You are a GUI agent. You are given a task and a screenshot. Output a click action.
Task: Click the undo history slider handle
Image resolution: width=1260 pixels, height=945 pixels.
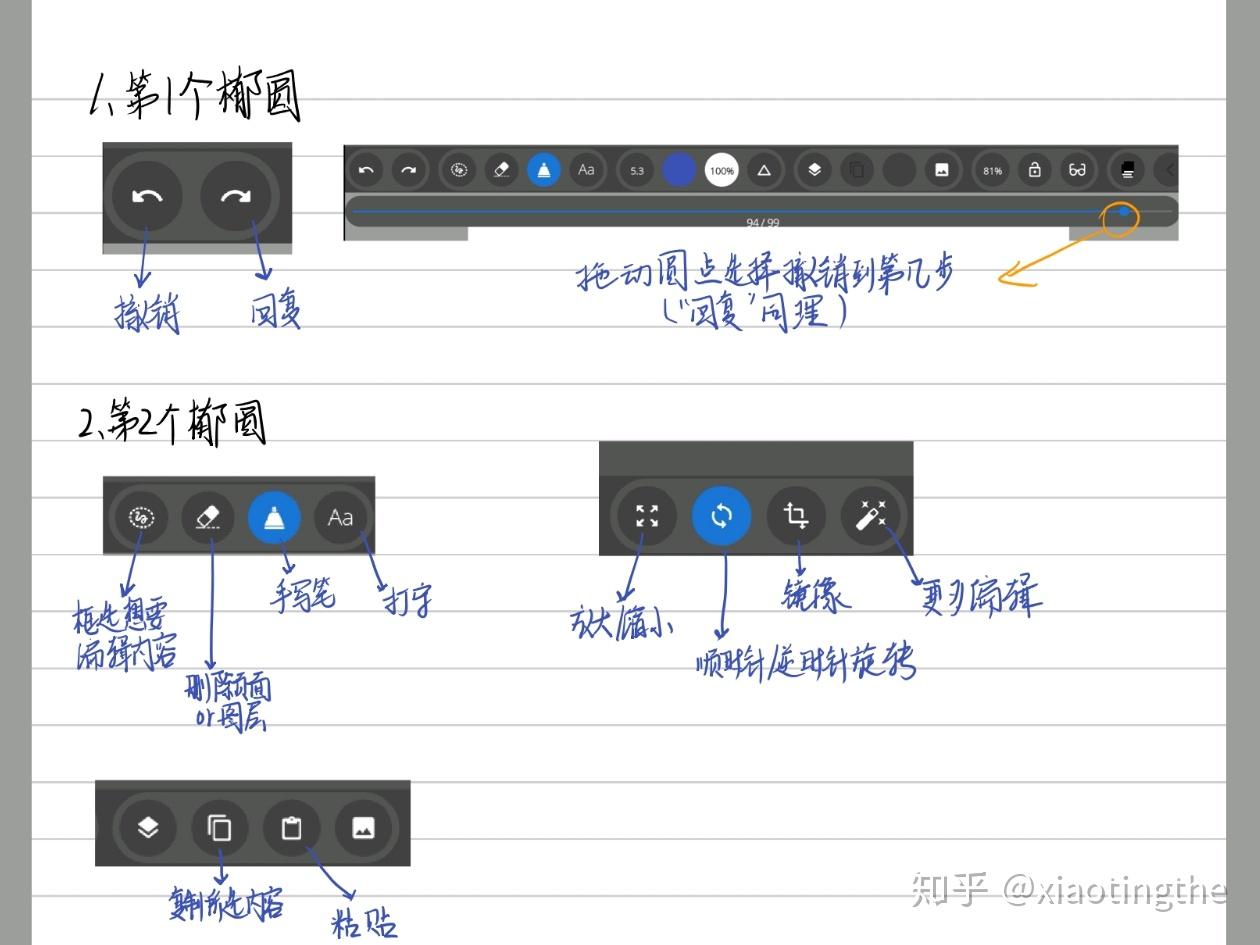[1124, 212]
